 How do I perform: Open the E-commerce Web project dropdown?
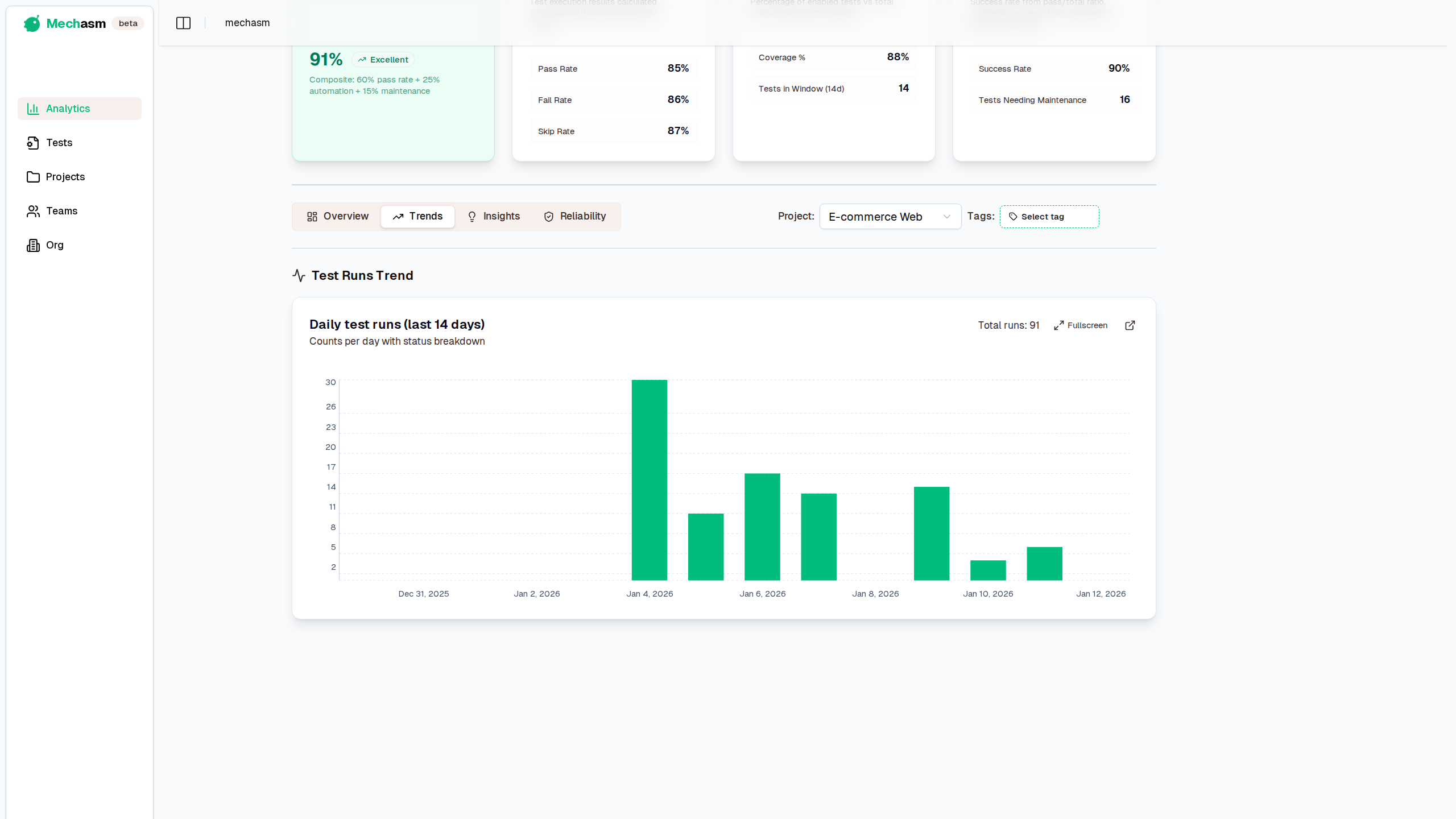[890, 217]
